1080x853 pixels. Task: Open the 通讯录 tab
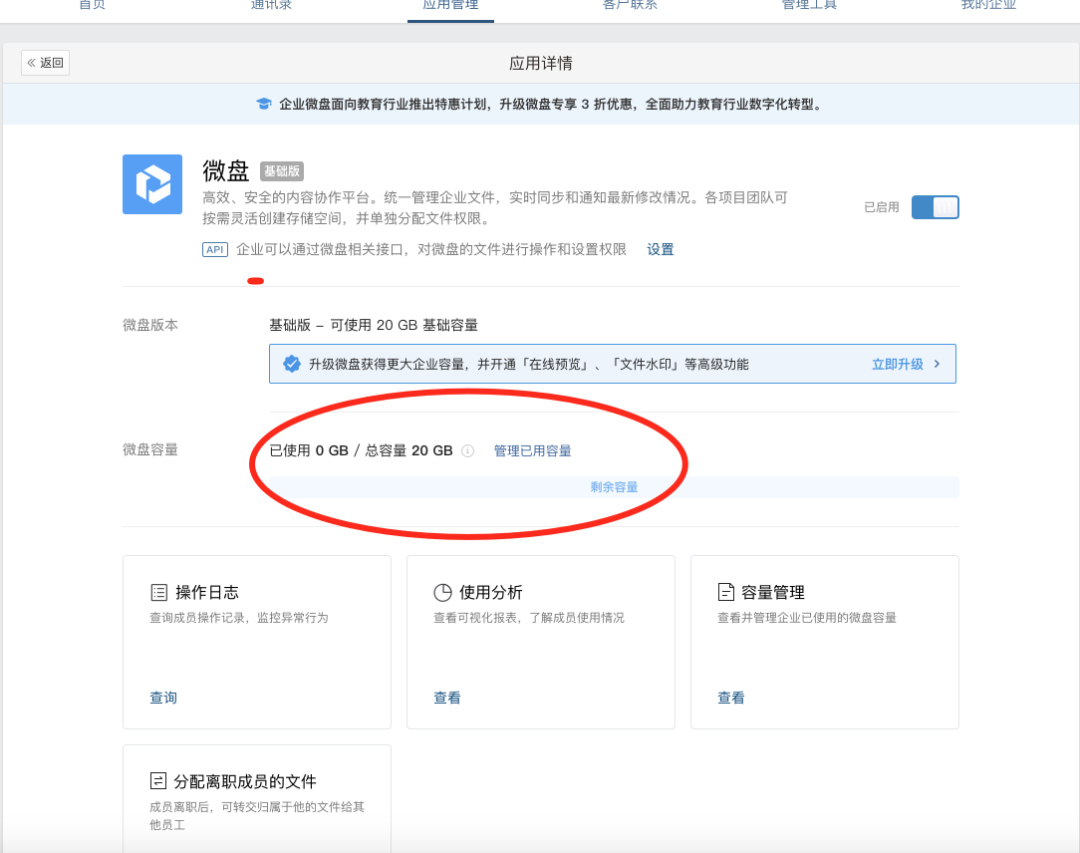[271, 4]
